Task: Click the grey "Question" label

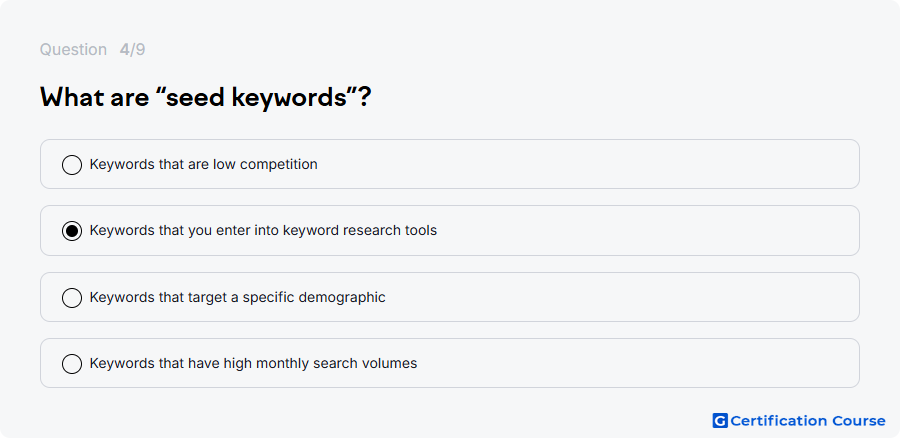Action: point(73,50)
